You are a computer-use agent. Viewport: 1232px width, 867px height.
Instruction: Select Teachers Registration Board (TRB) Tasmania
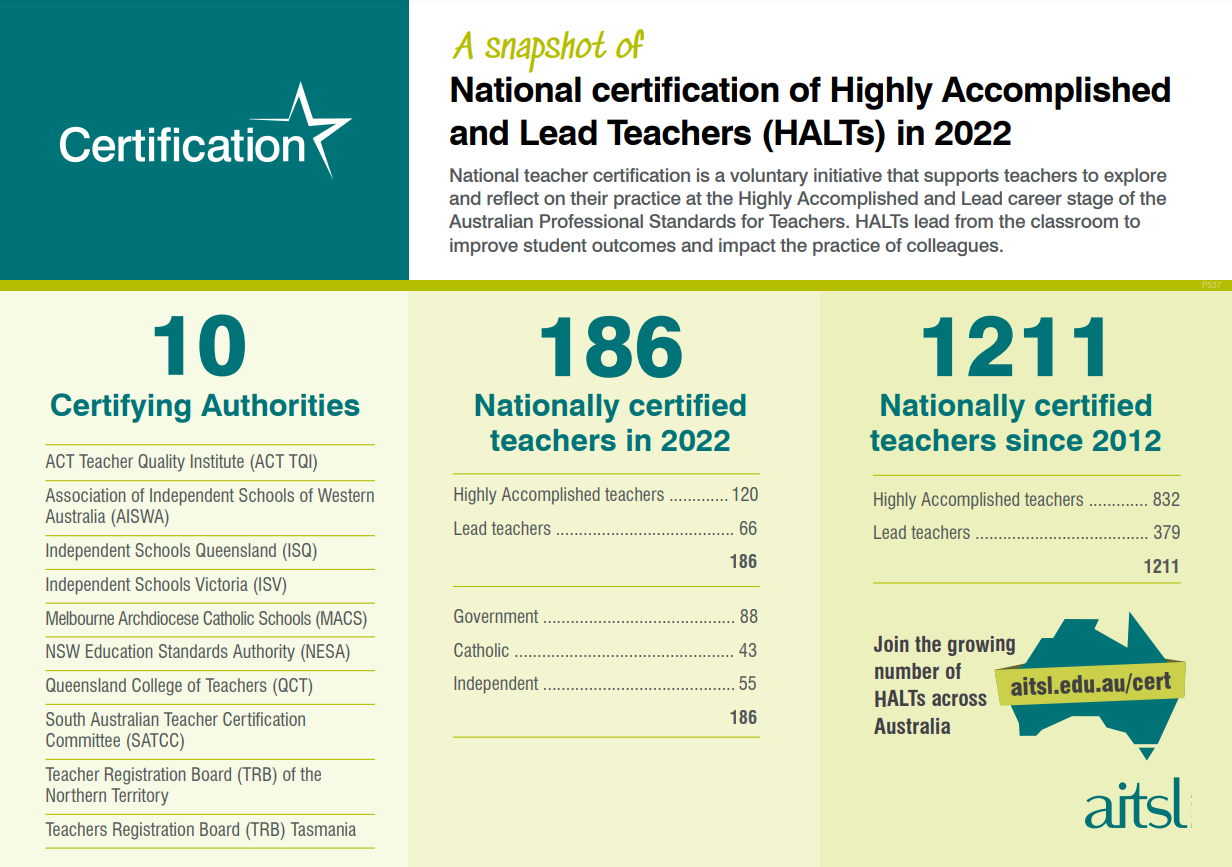[x=200, y=830]
